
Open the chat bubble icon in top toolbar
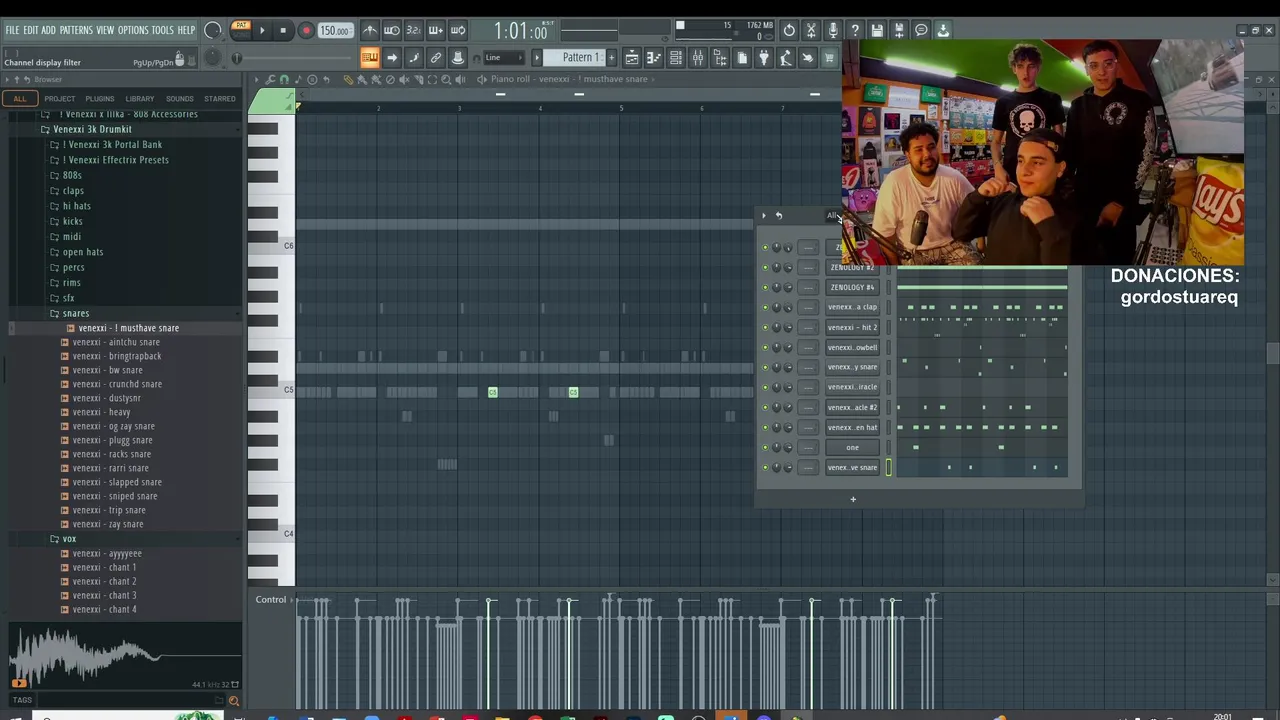pos(921,31)
